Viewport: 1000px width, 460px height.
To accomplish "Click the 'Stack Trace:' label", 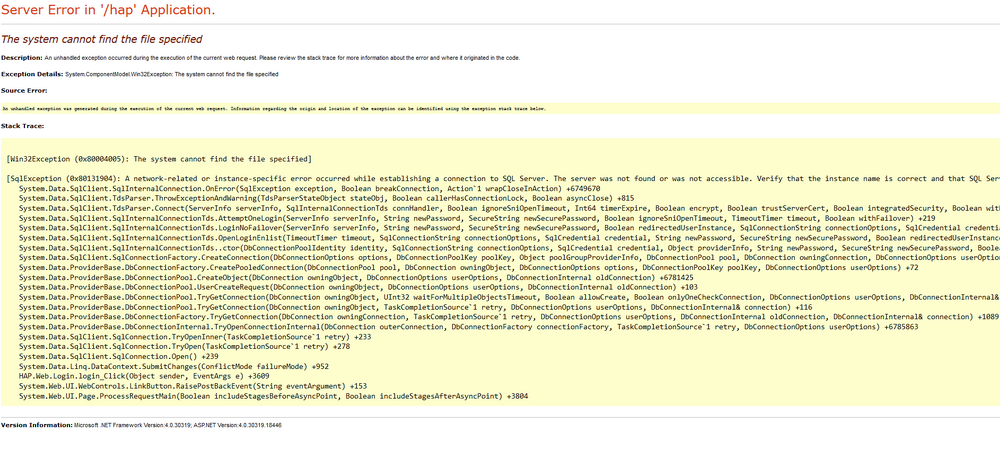I will (x=22, y=126).
